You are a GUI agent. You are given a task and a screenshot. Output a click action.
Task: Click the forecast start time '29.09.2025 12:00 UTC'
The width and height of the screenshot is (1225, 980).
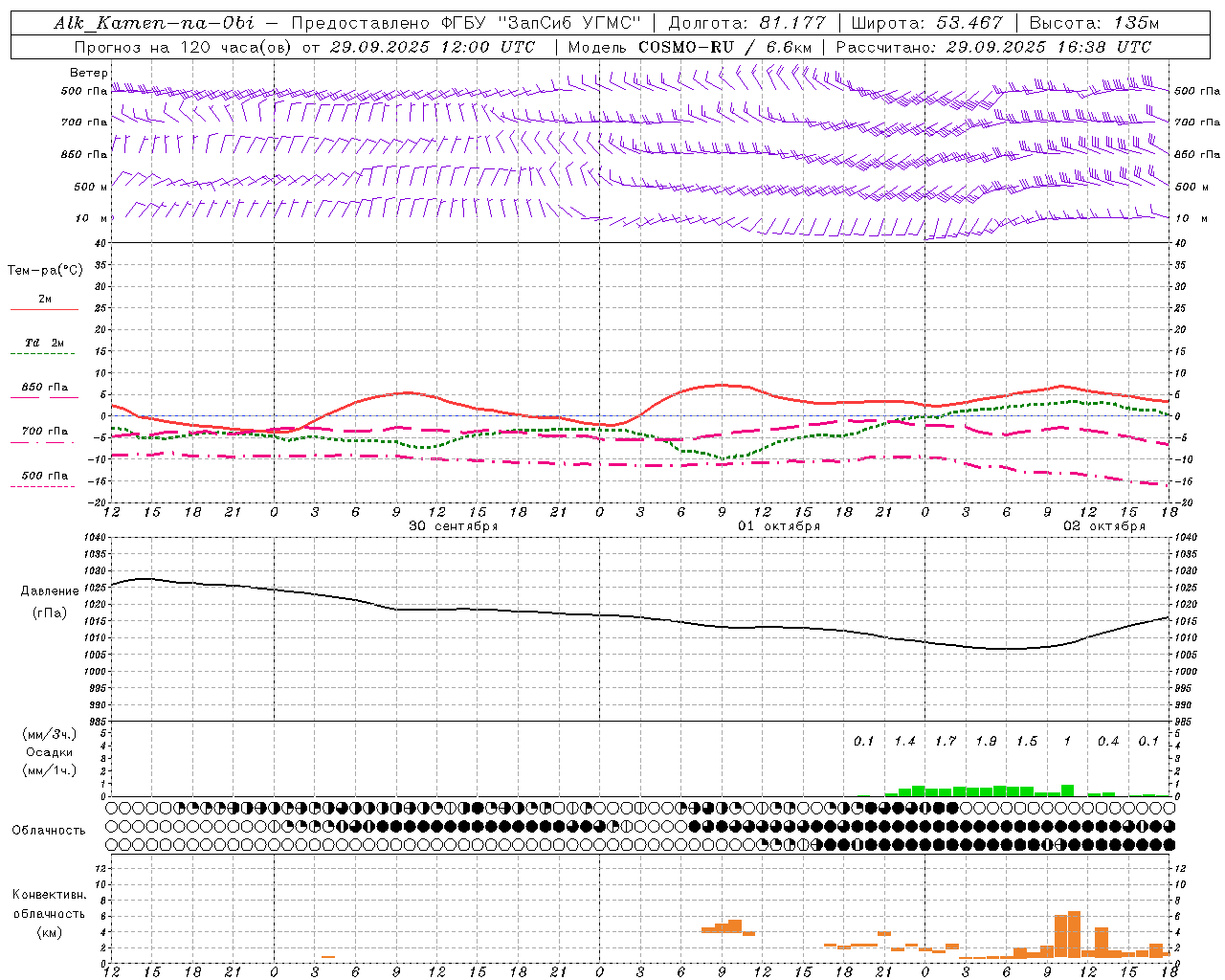click(x=432, y=47)
